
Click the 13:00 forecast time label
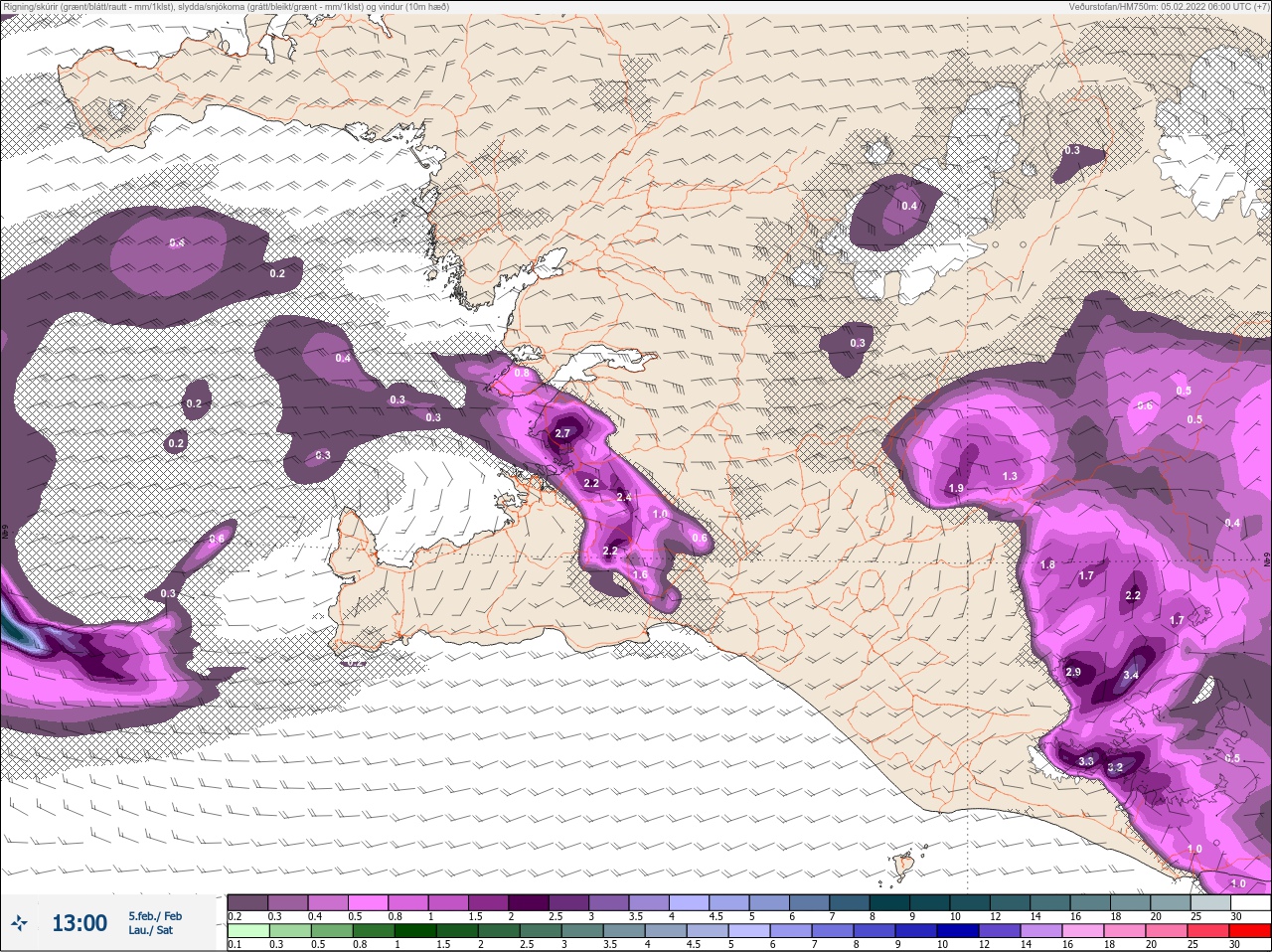coord(79,923)
